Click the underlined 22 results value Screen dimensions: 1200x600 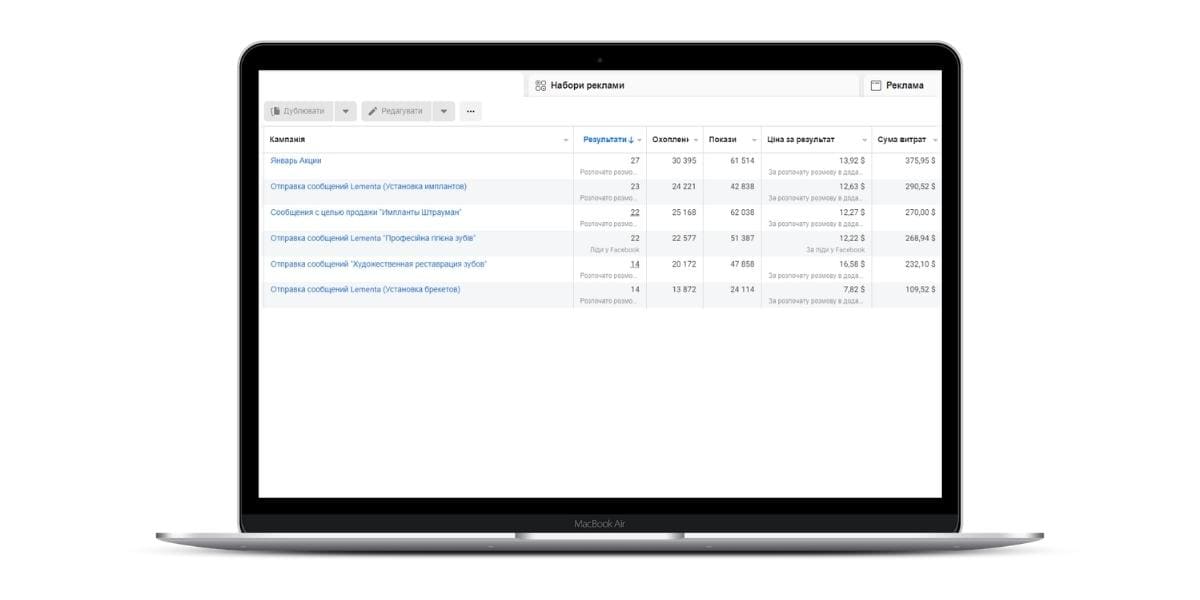(634, 213)
